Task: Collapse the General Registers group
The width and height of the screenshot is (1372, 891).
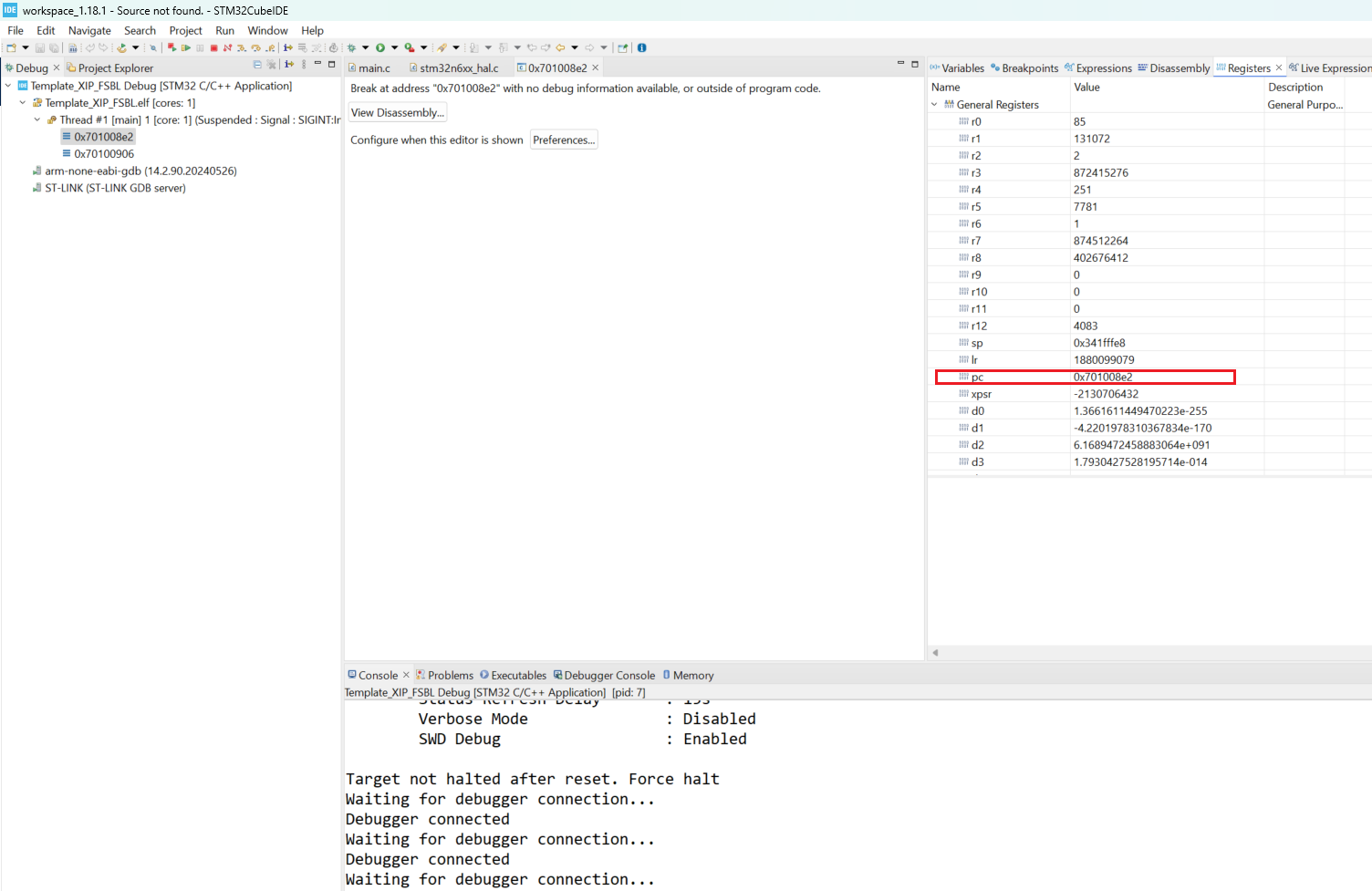Action: coord(934,105)
